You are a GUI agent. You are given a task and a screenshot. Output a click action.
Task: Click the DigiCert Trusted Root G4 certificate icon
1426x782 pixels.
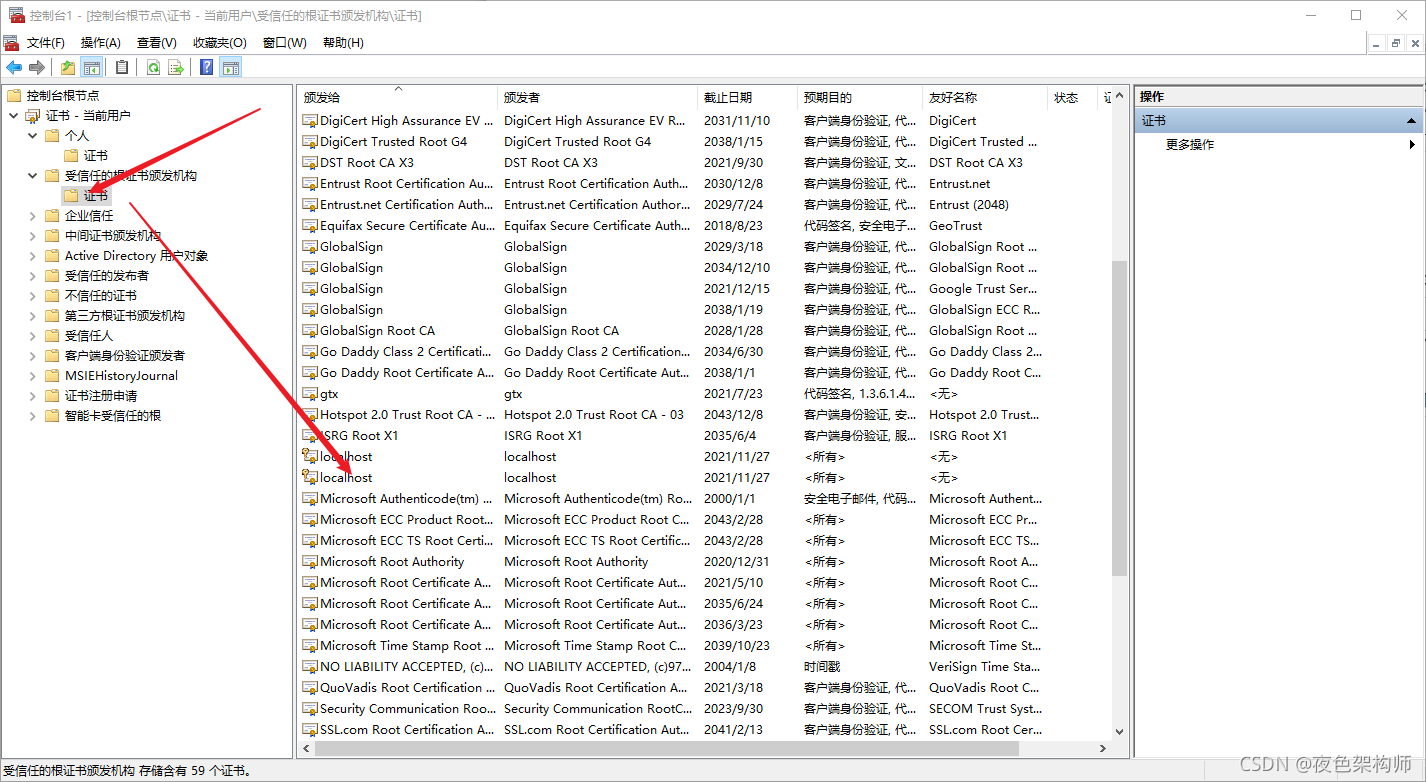click(310, 141)
